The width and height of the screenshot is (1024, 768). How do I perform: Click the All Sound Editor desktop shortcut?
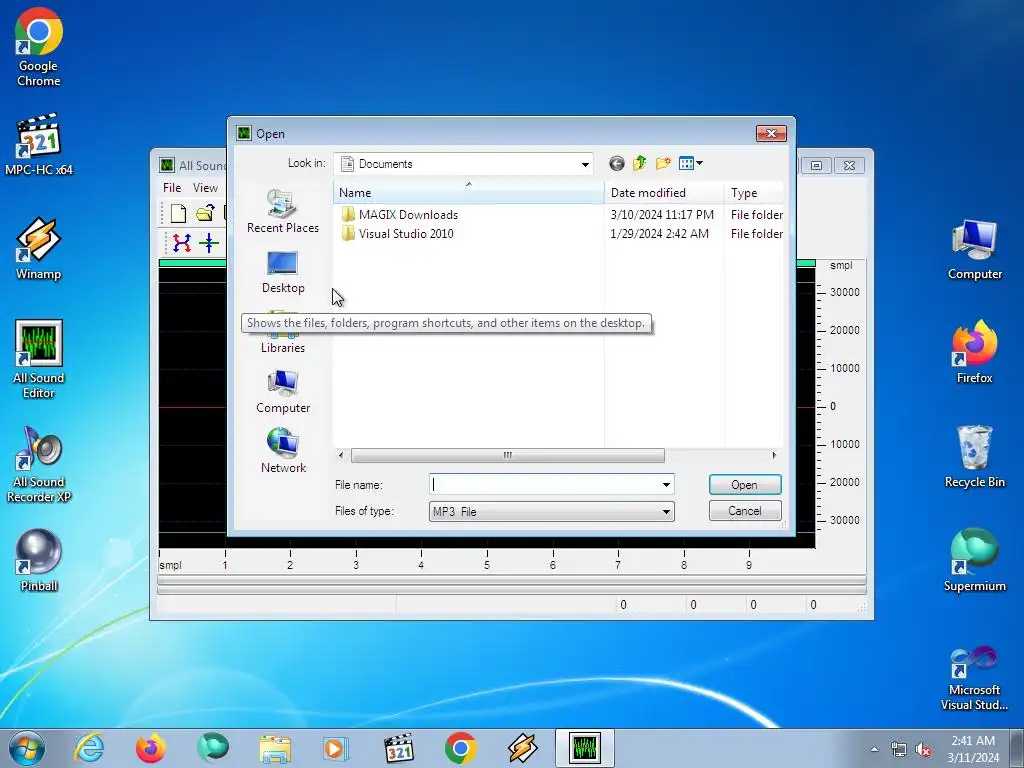pos(39,360)
